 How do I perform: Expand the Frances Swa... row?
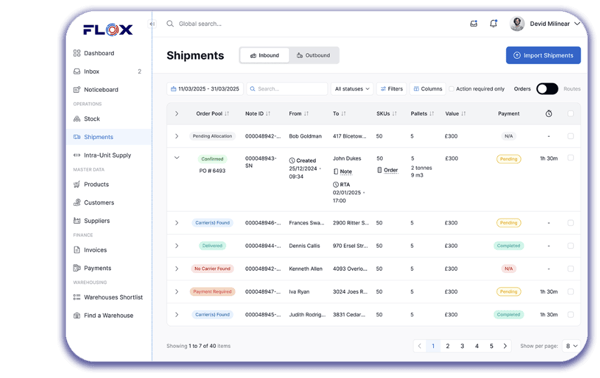(176, 223)
